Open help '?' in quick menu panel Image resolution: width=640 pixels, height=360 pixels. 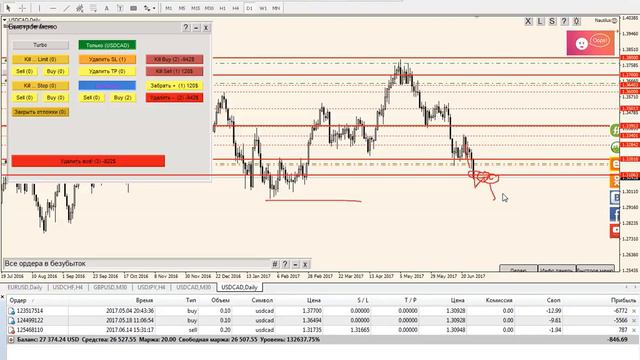186,27
